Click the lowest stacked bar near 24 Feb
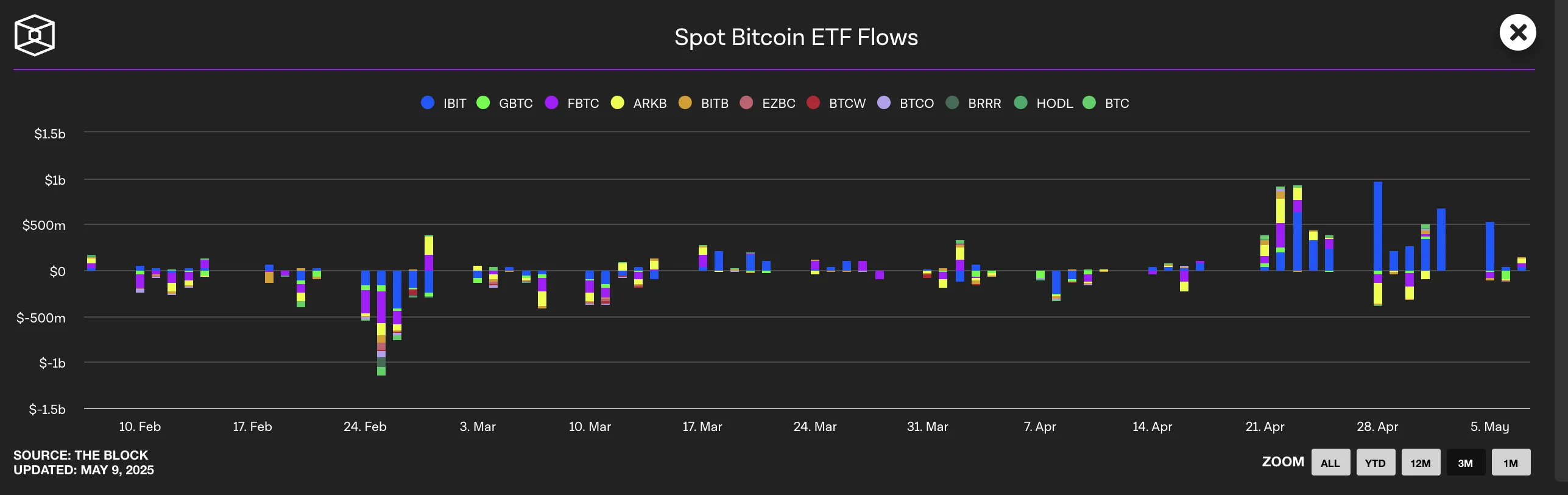 (x=381, y=323)
